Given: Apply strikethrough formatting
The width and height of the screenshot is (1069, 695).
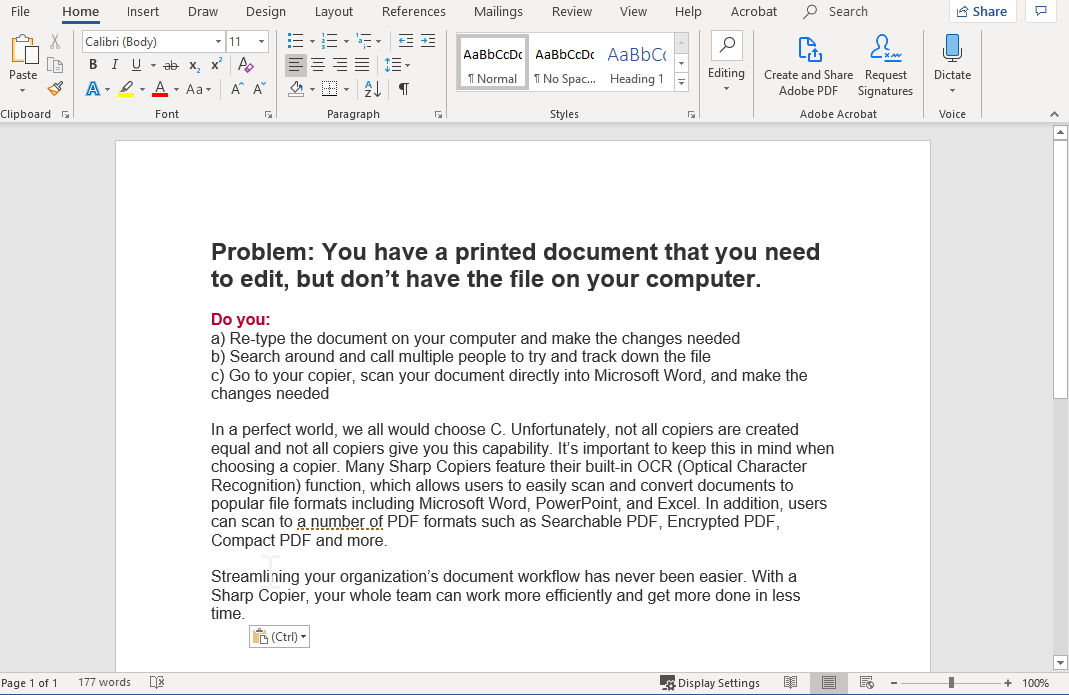Looking at the screenshot, I should (x=171, y=65).
